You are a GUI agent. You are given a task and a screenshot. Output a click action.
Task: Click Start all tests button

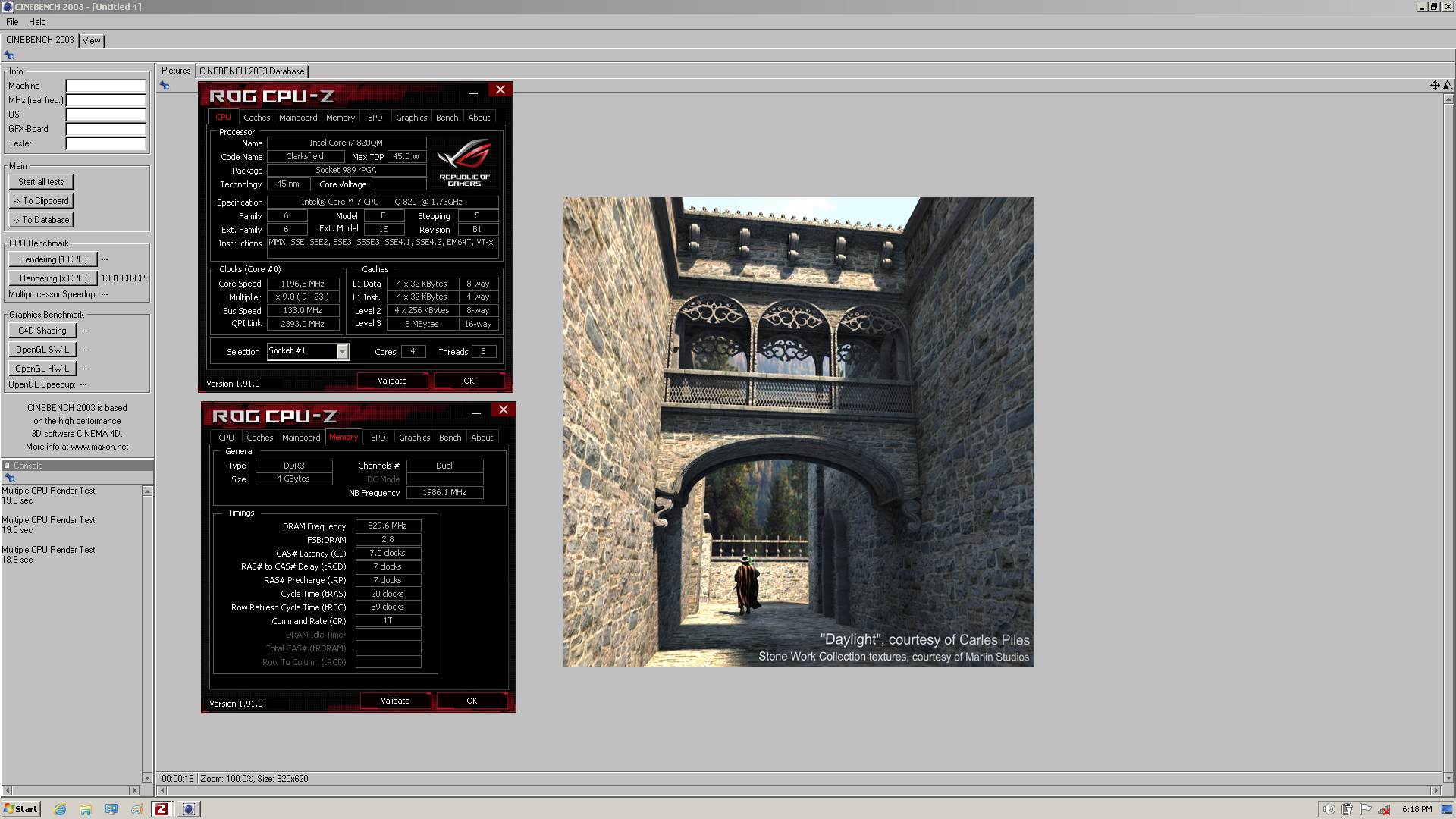(41, 182)
